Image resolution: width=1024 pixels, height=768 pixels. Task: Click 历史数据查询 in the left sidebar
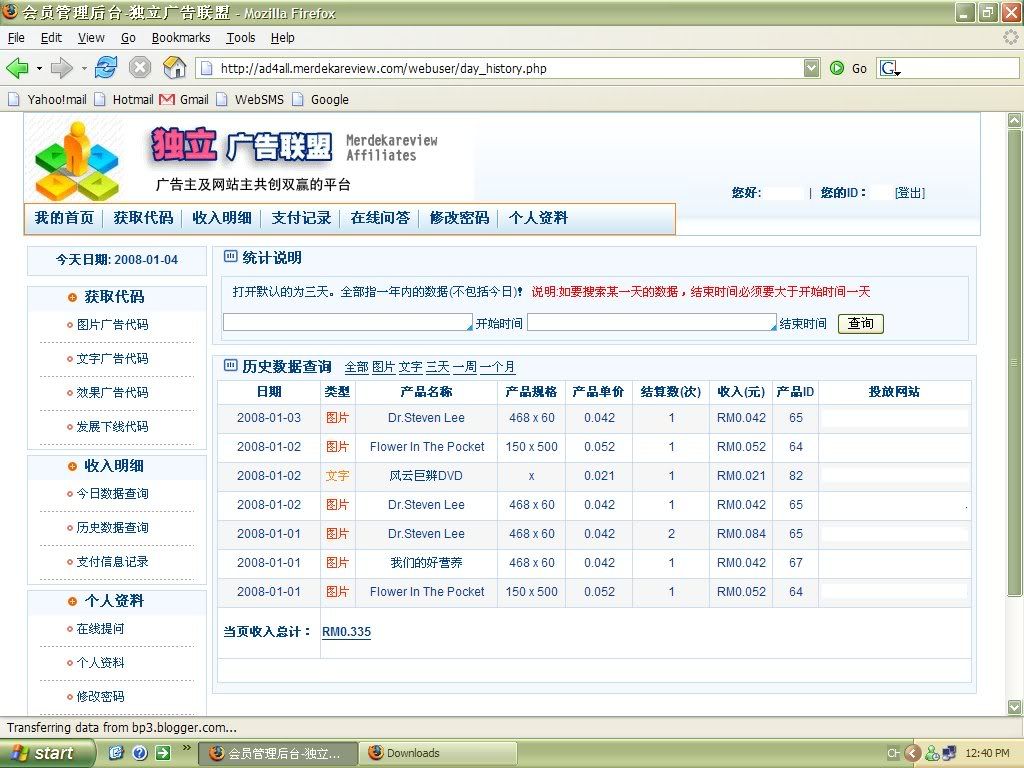click(x=112, y=528)
